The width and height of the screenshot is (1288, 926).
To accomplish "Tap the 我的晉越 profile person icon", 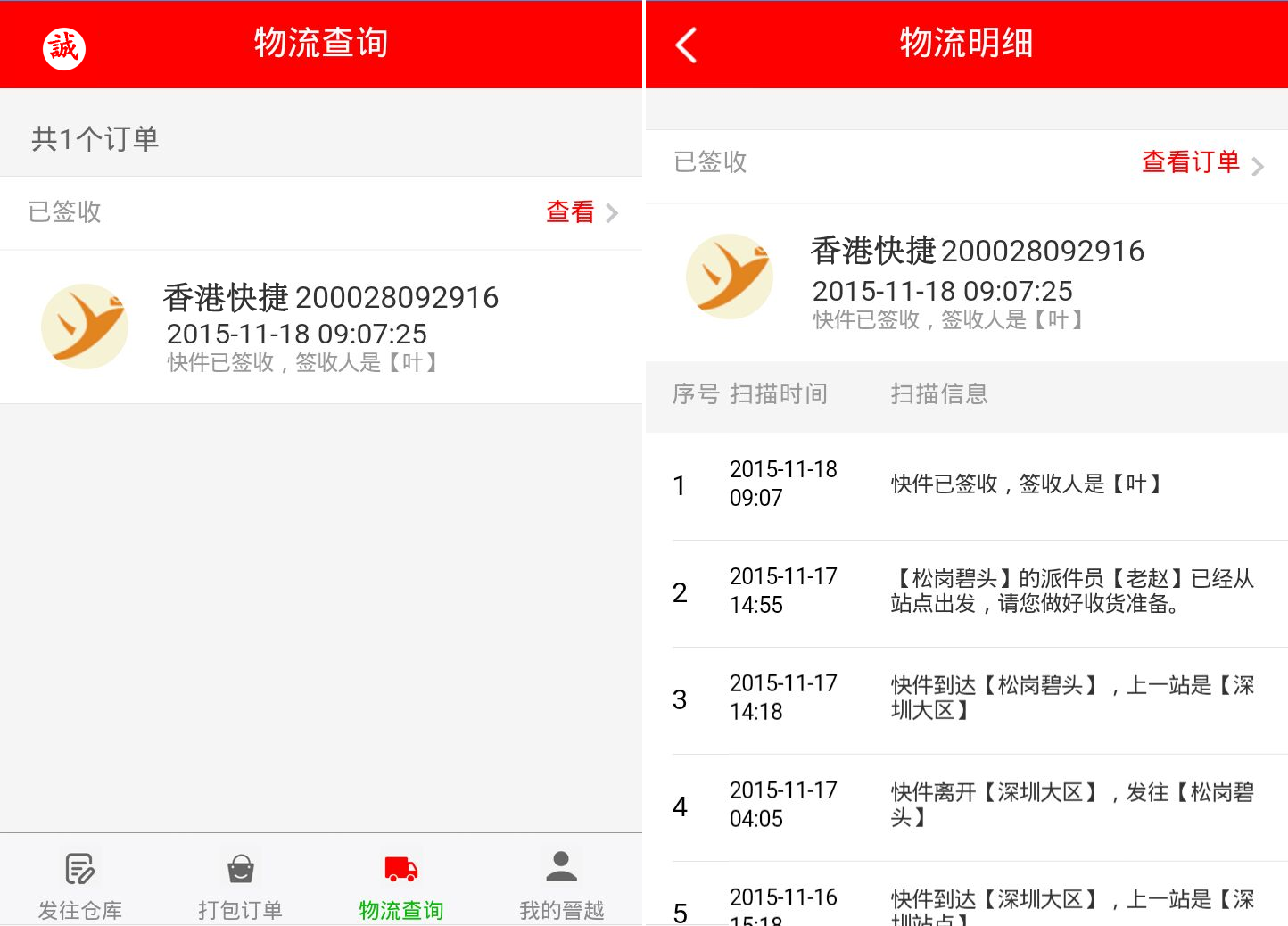I will (561, 866).
